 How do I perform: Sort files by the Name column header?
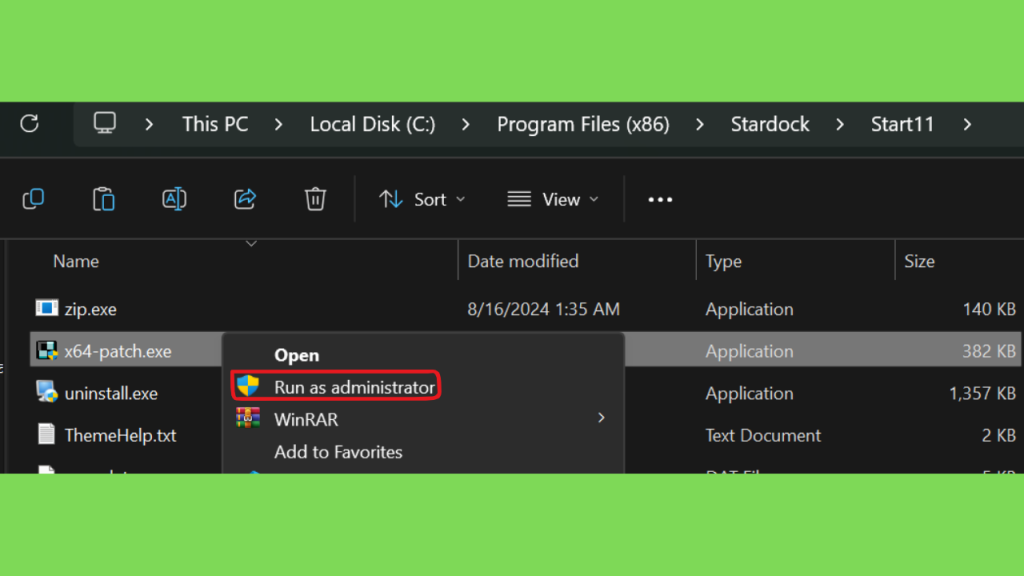[76, 261]
